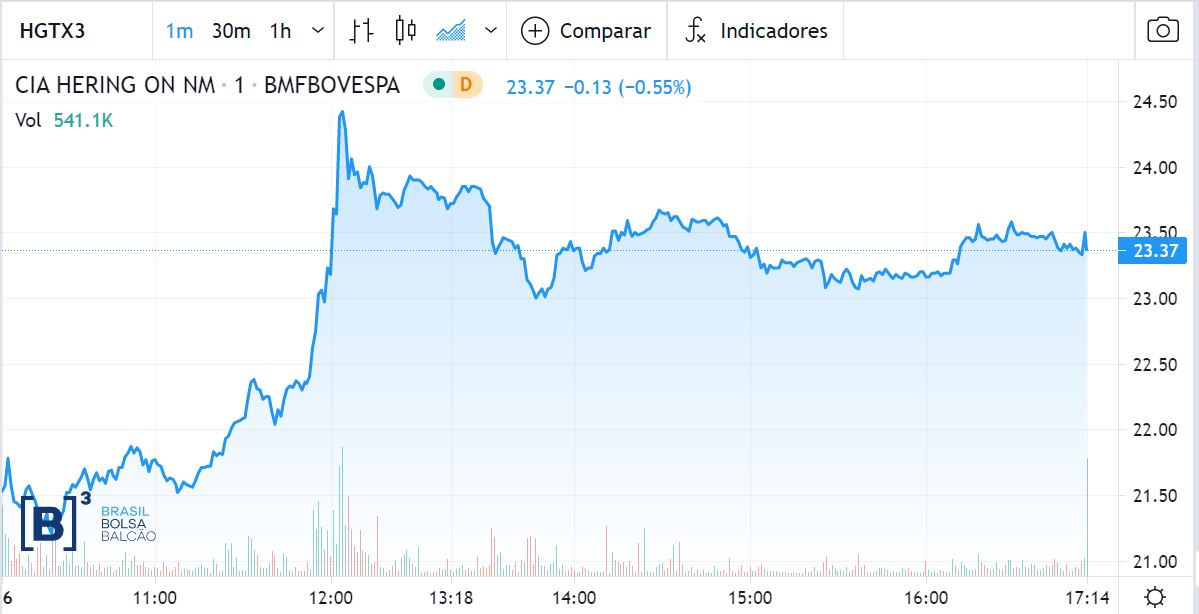This screenshot has width=1199, height=614.
Task: Select the bars chart style icon
Action: [362, 31]
